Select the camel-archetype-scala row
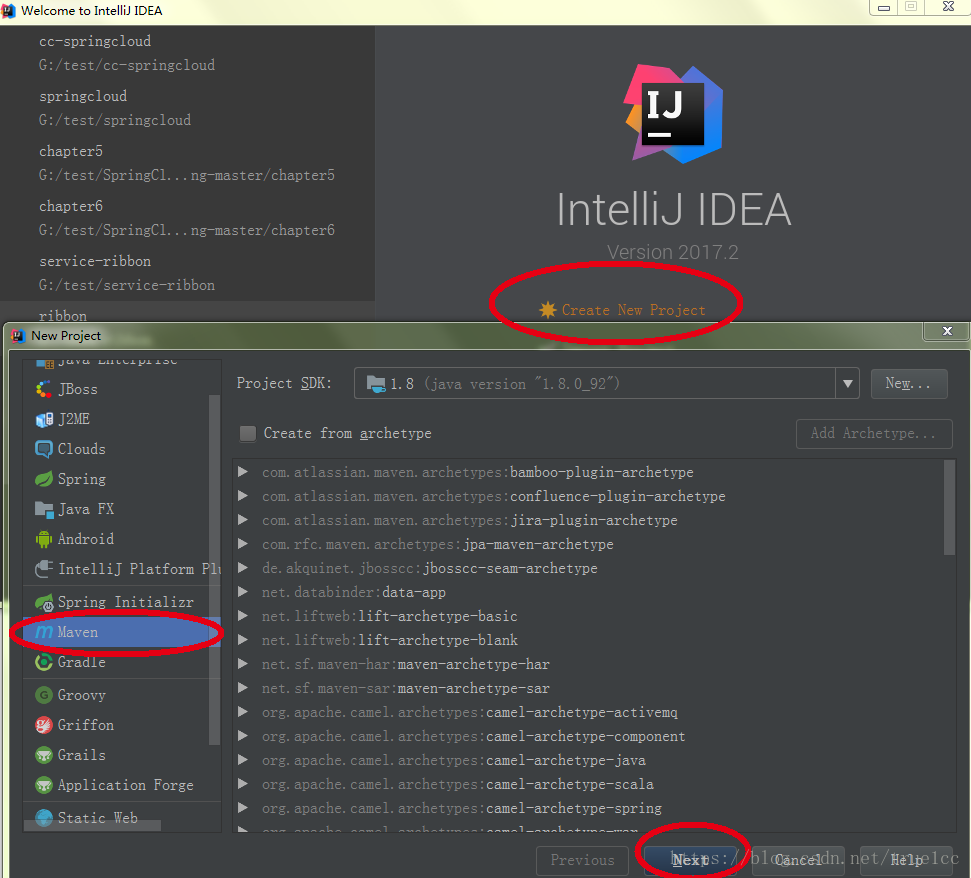The image size is (971, 878). (590, 784)
